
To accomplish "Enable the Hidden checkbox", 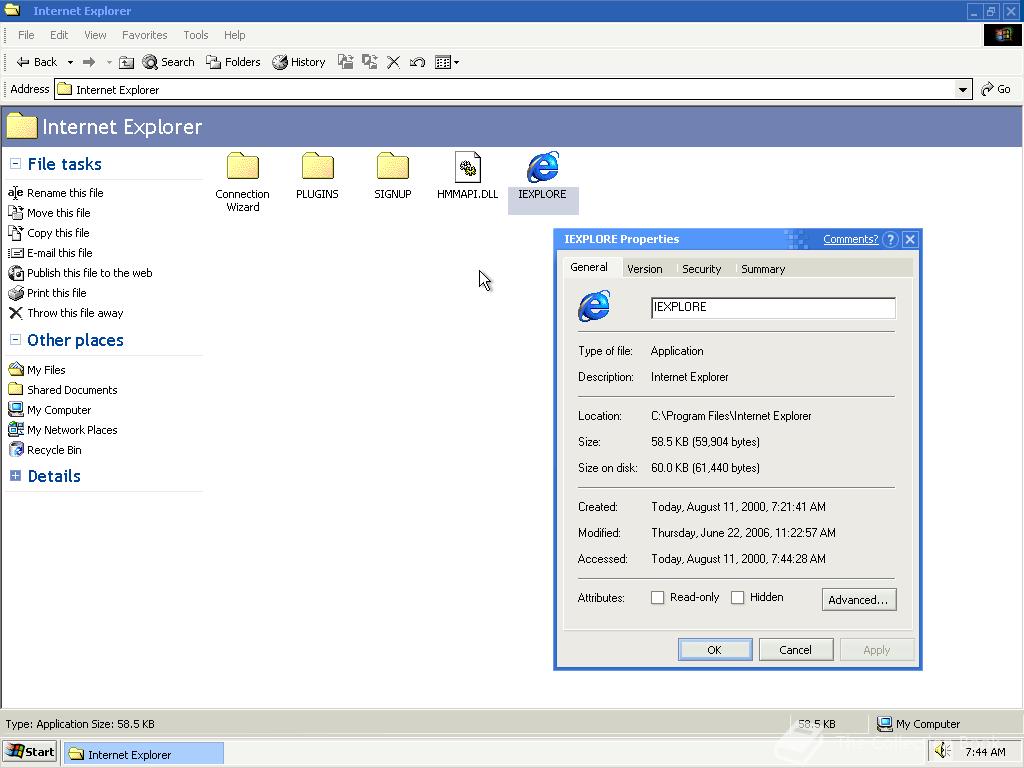I will coord(737,598).
